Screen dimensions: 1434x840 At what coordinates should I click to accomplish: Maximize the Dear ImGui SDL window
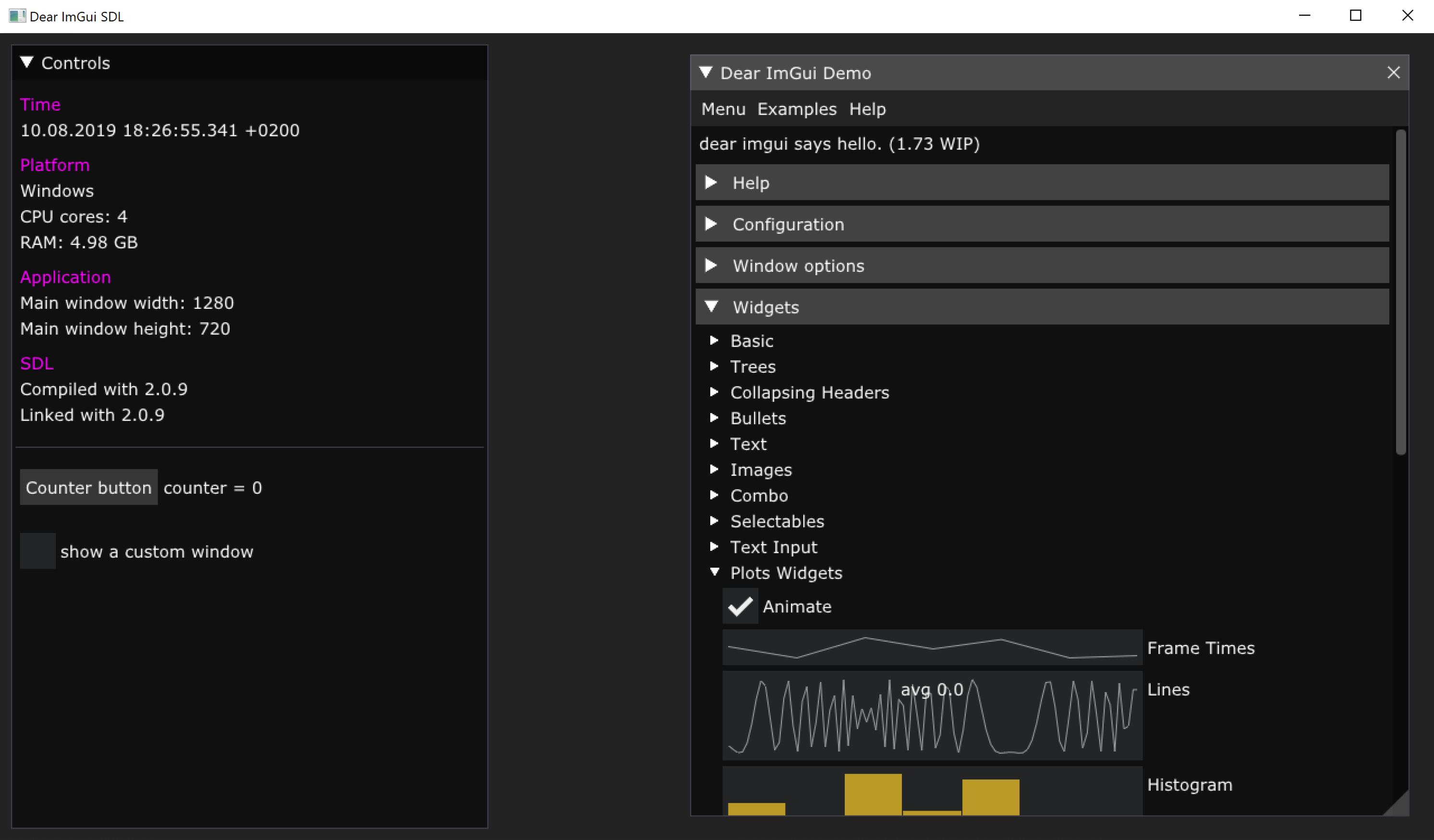tap(1356, 16)
